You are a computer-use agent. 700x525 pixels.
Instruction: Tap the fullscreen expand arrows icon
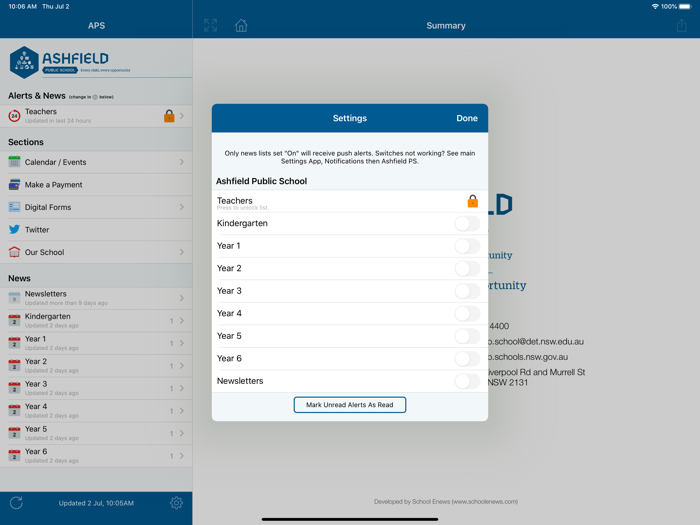[x=210, y=25]
